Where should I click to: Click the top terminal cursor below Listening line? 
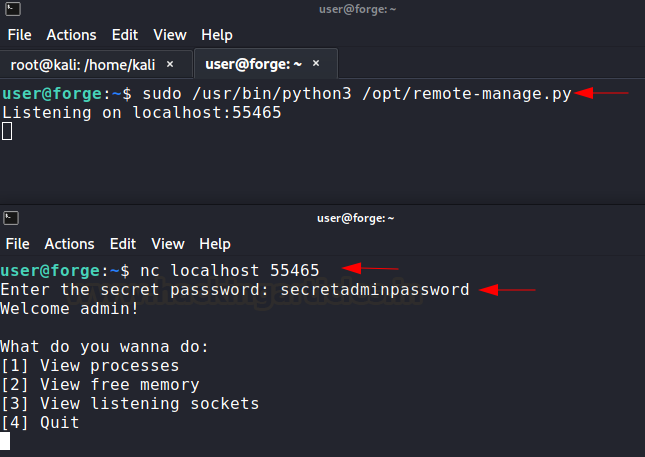(x=6, y=131)
